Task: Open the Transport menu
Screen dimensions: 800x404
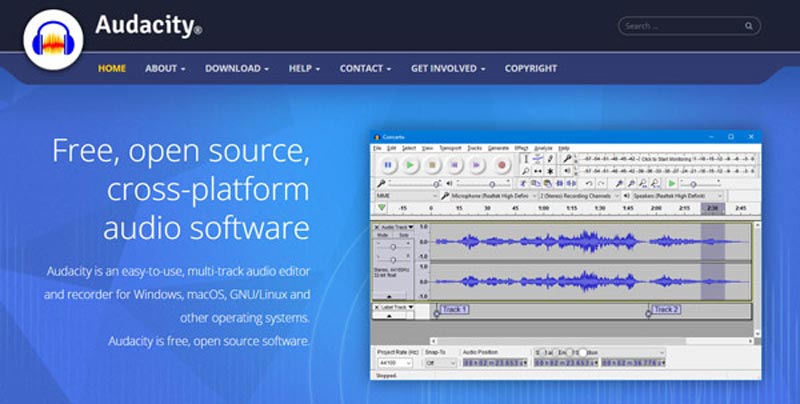Action: point(451,148)
